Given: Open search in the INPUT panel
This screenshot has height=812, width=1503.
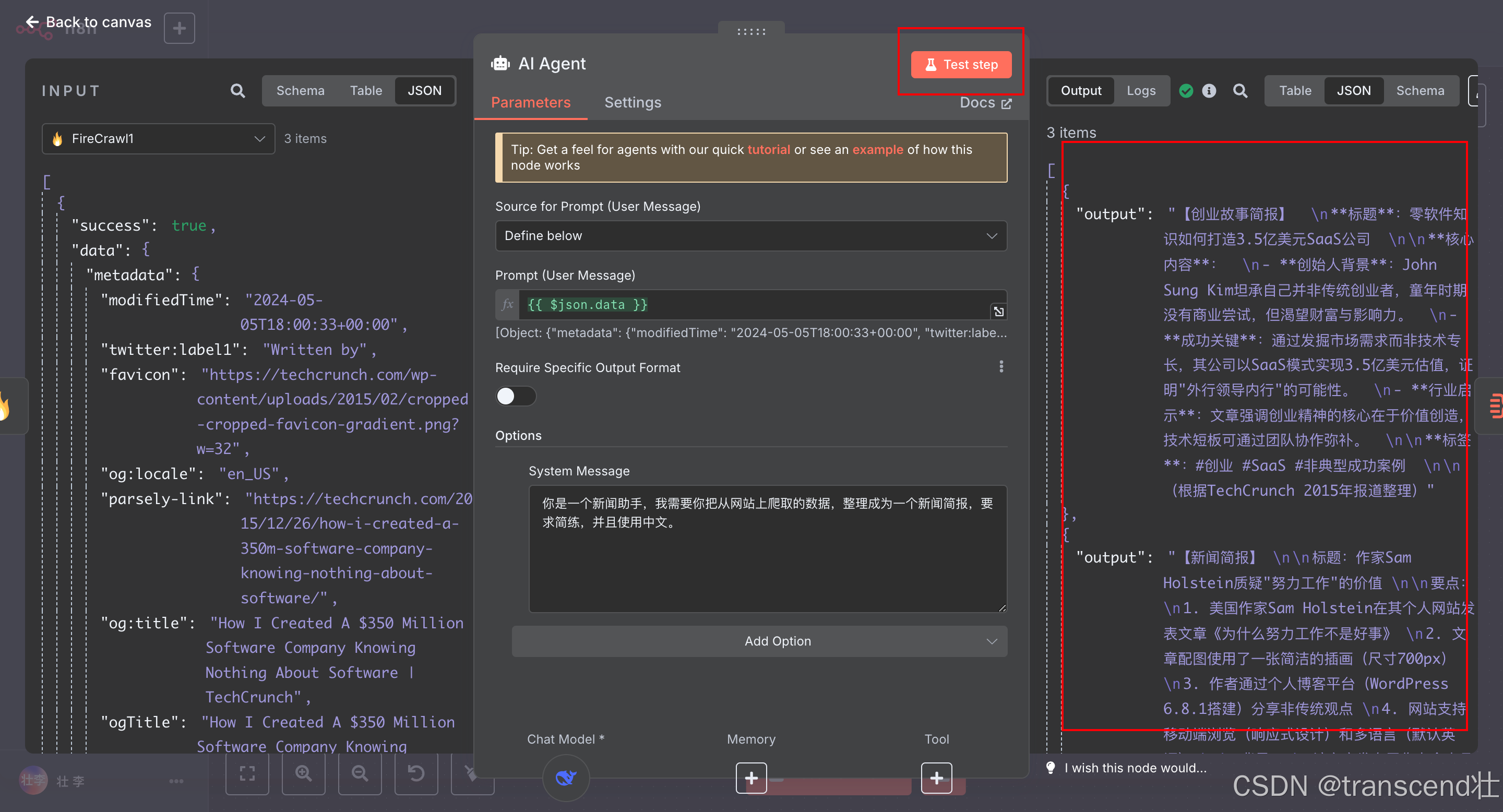Looking at the screenshot, I should [237, 90].
